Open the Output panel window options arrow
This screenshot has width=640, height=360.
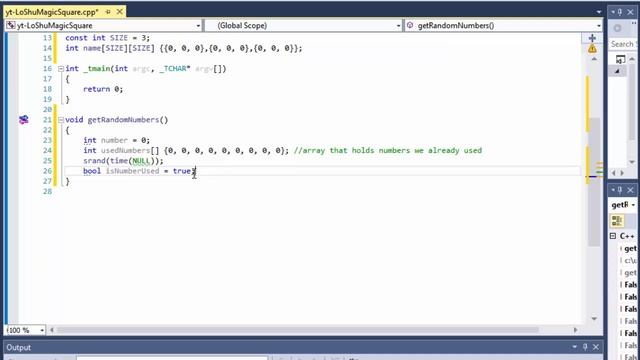pos(574,347)
